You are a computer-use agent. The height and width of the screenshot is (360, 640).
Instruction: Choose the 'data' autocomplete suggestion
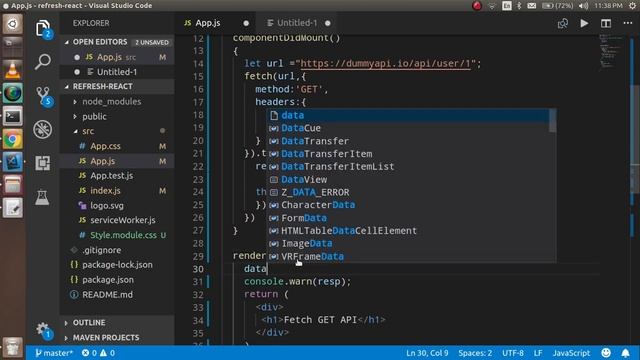(x=408, y=115)
